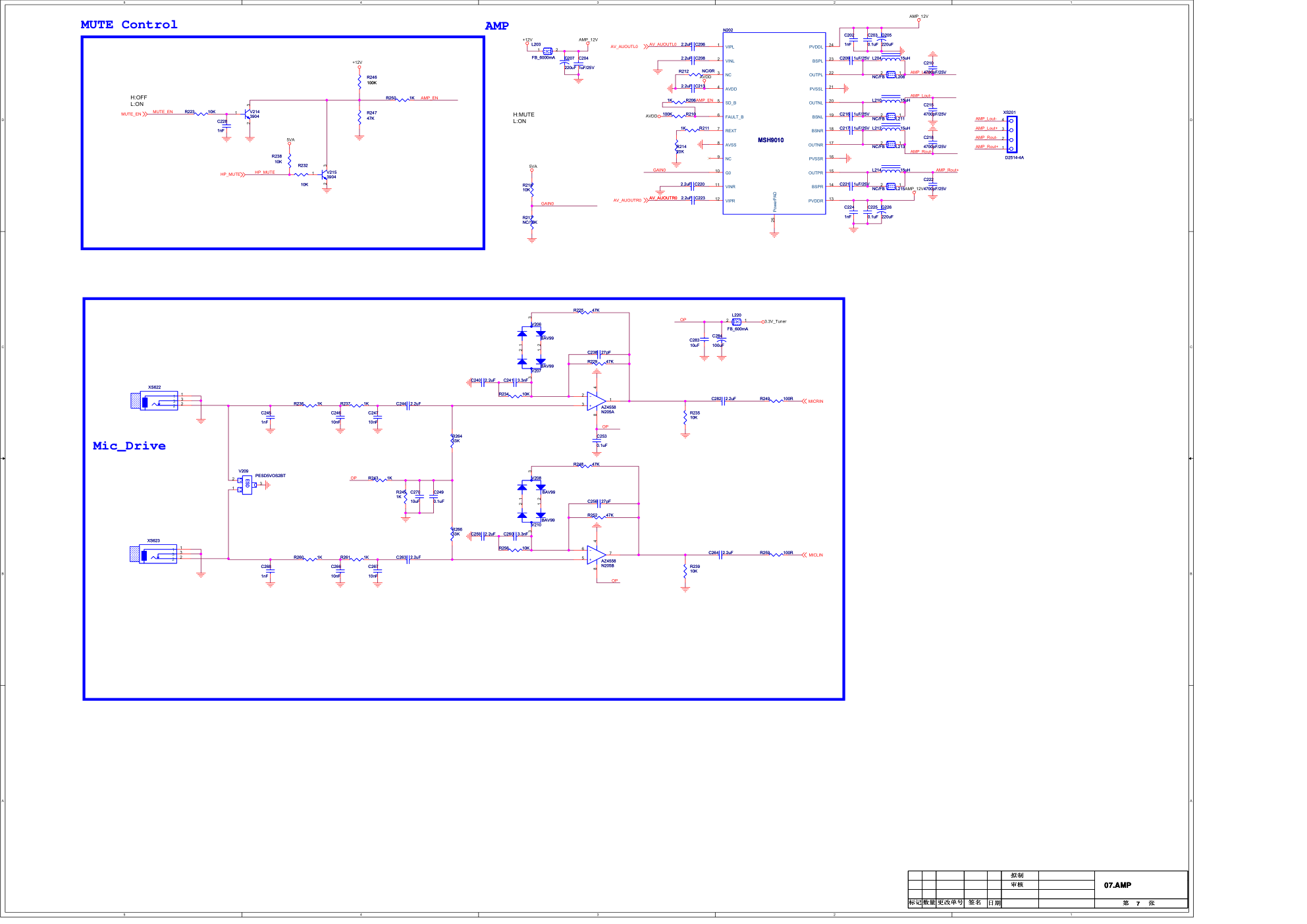This screenshot has height=924, width=1307.
Task: Select capacitor C244 2.2uF symbol
Action: (409, 405)
